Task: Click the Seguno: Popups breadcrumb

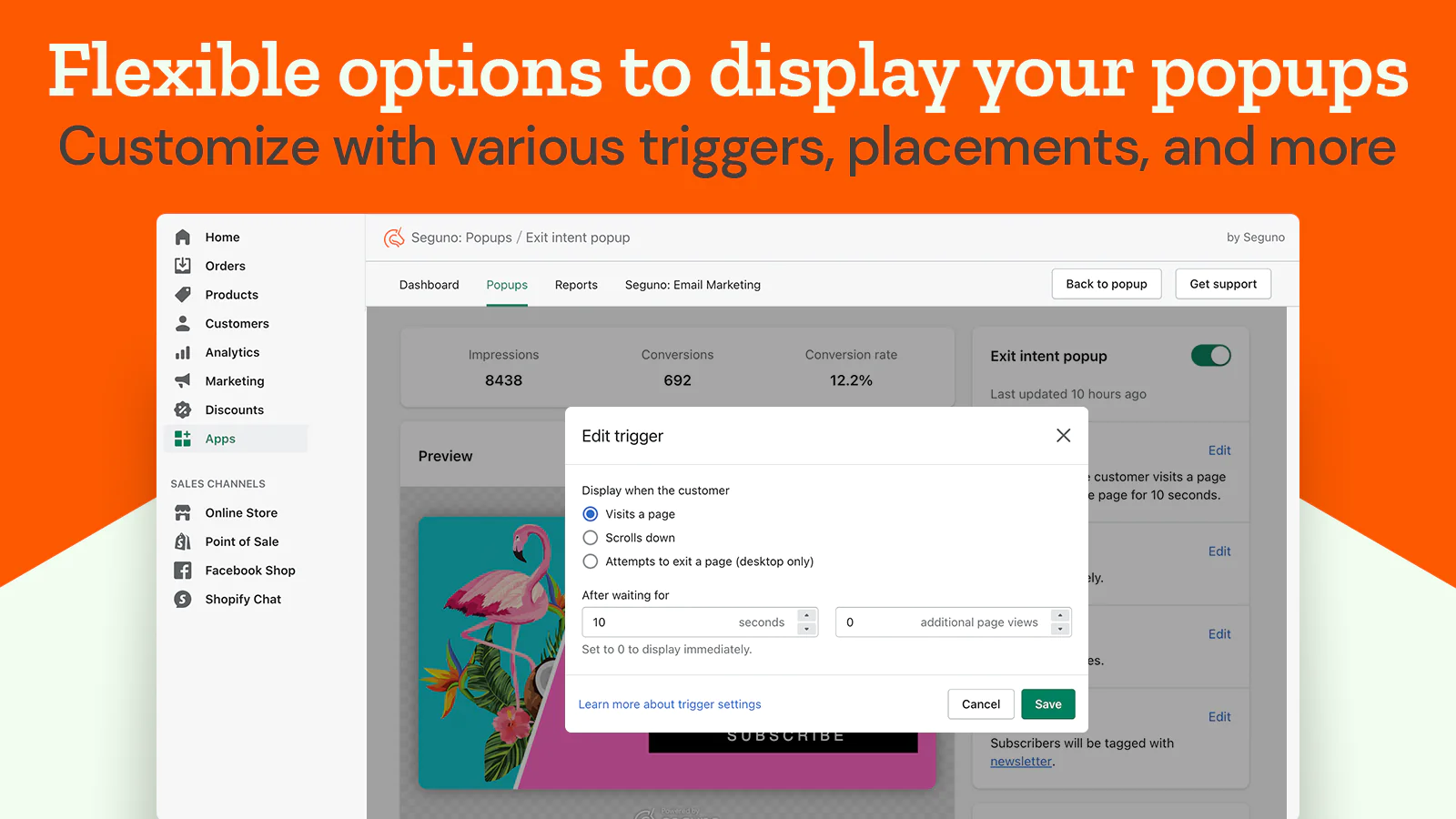Action: [x=461, y=238]
